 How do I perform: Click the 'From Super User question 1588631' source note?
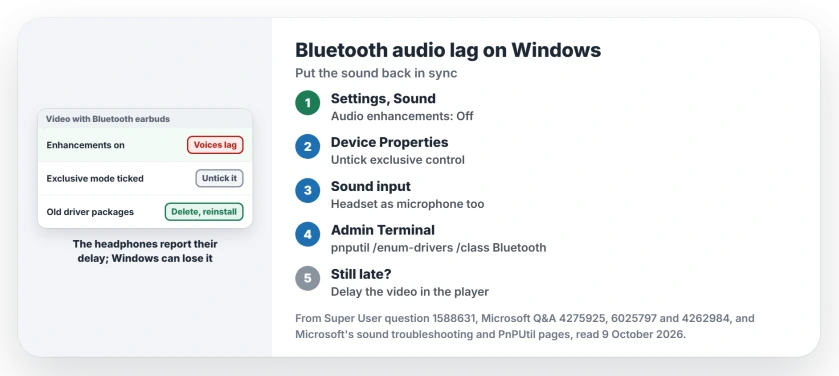click(524, 326)
